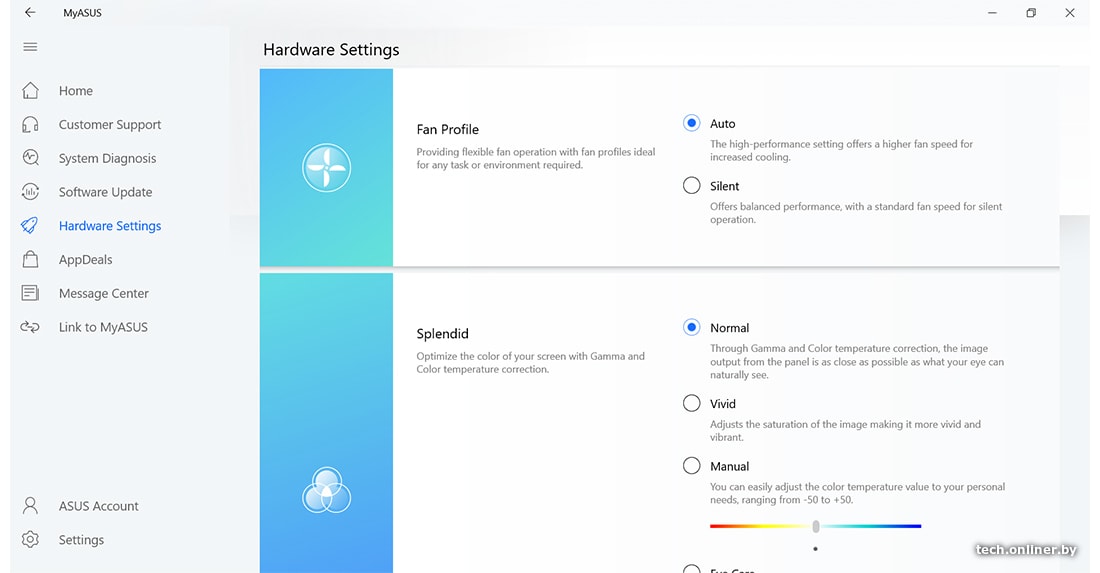This screenshot has height=573, width=1100.
Task: Click the Hardware Settings rocket icon
Action: 30,225
